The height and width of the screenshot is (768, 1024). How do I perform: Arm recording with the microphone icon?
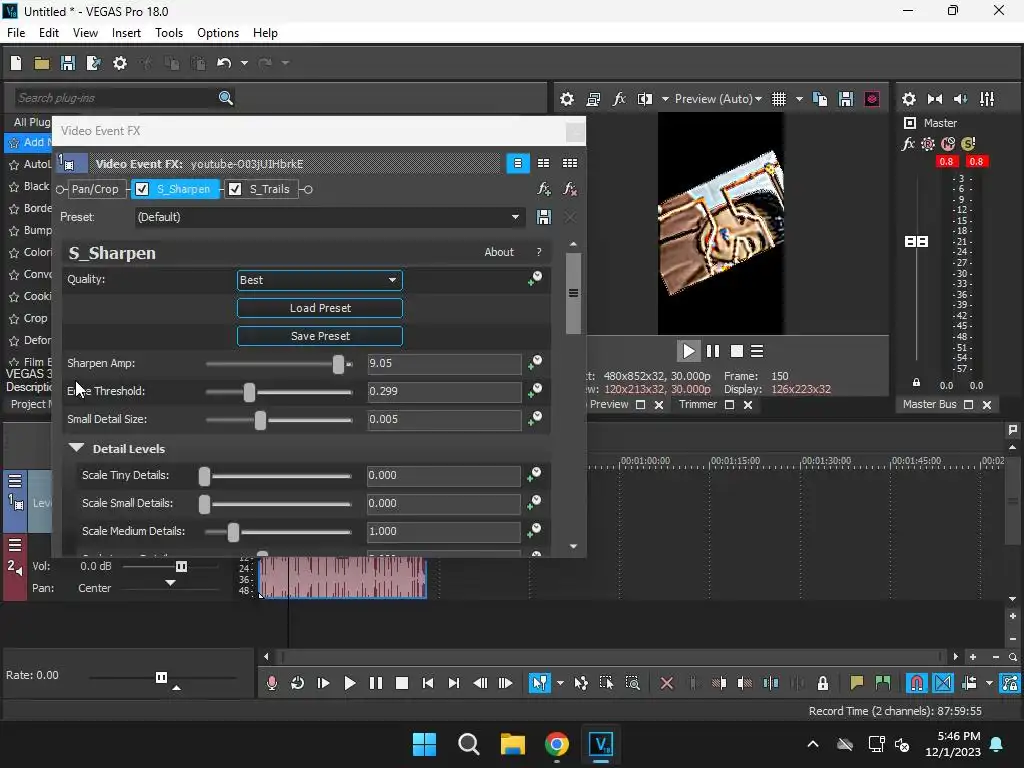coord(272,683)
